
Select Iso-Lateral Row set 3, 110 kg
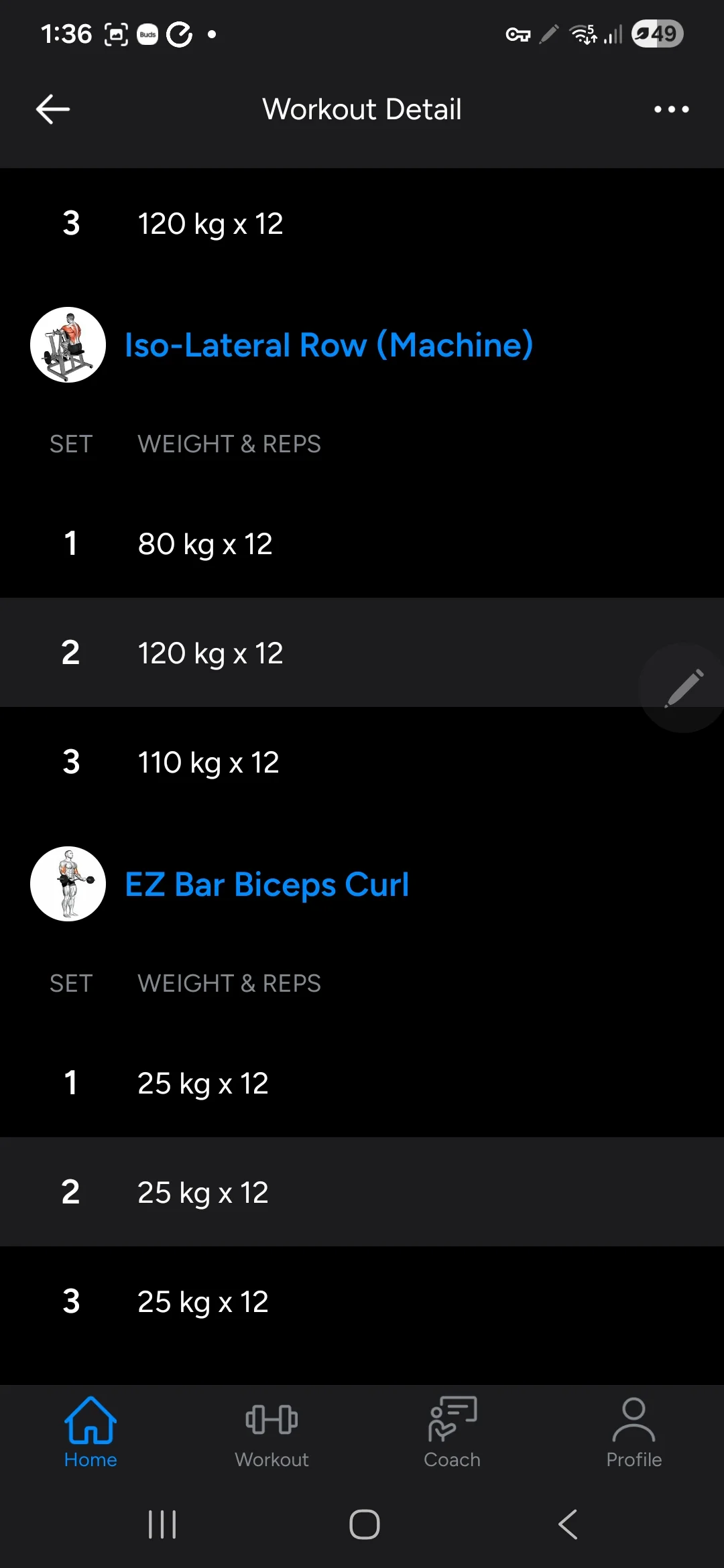tap(362, 762)
